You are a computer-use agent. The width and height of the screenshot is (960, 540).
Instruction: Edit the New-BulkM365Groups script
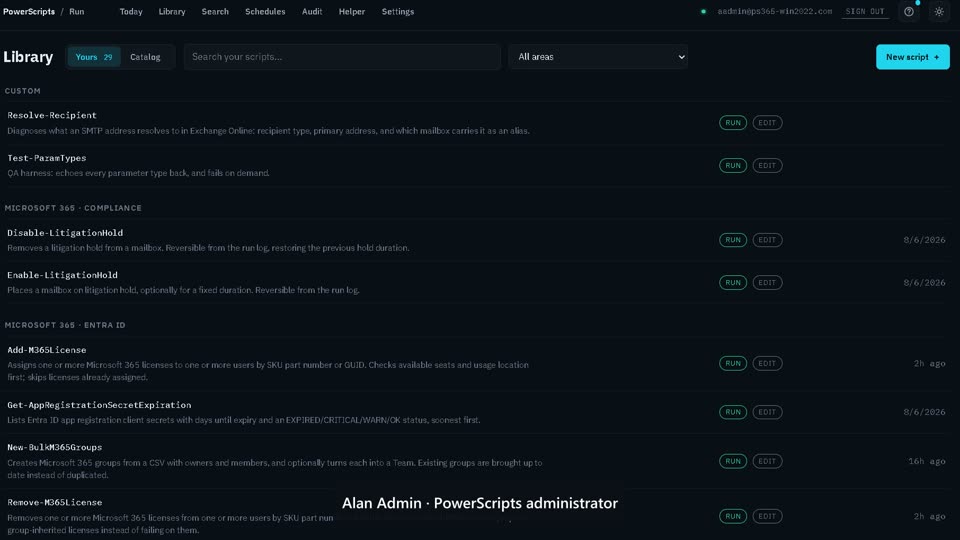(767, 461)
